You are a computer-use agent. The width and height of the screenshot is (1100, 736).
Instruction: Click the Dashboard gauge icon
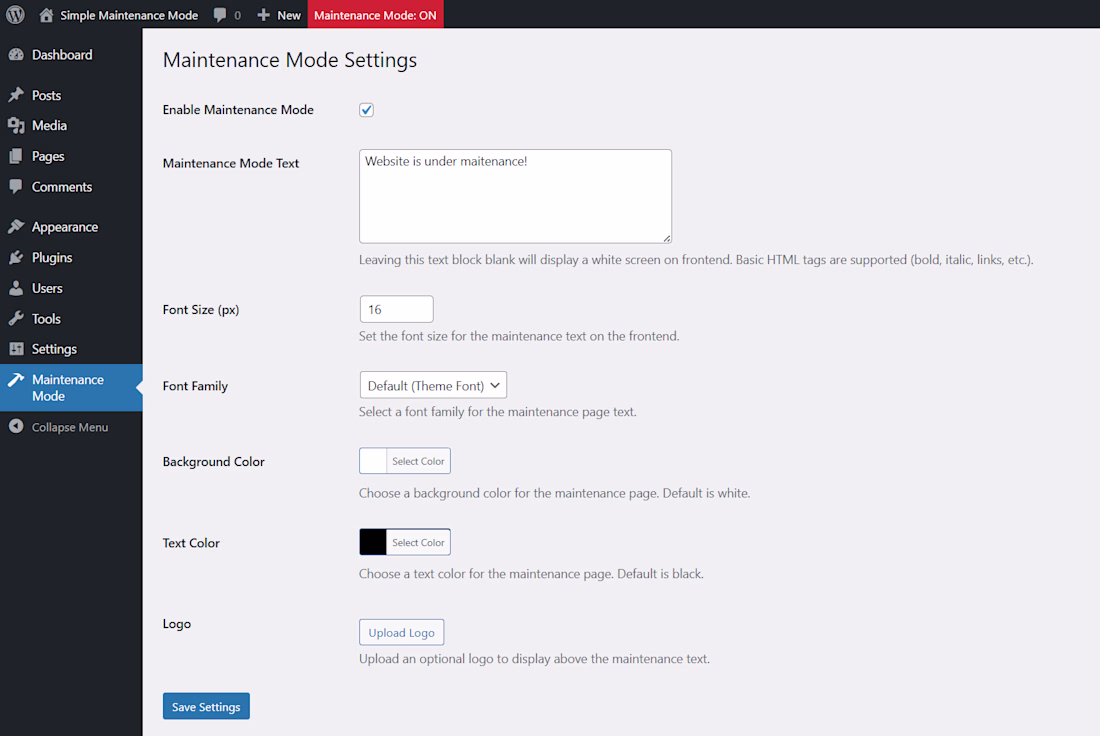tap(16, 55)
